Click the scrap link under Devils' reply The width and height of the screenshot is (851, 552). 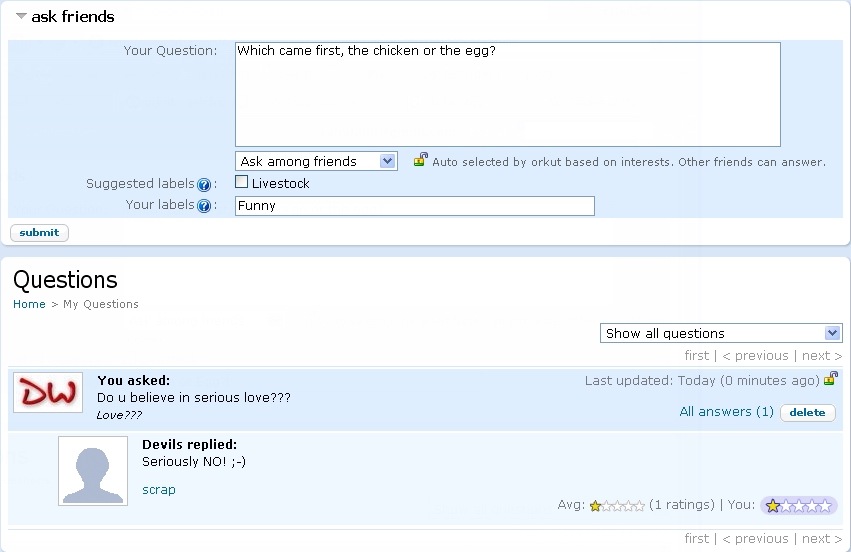point(158,490)
